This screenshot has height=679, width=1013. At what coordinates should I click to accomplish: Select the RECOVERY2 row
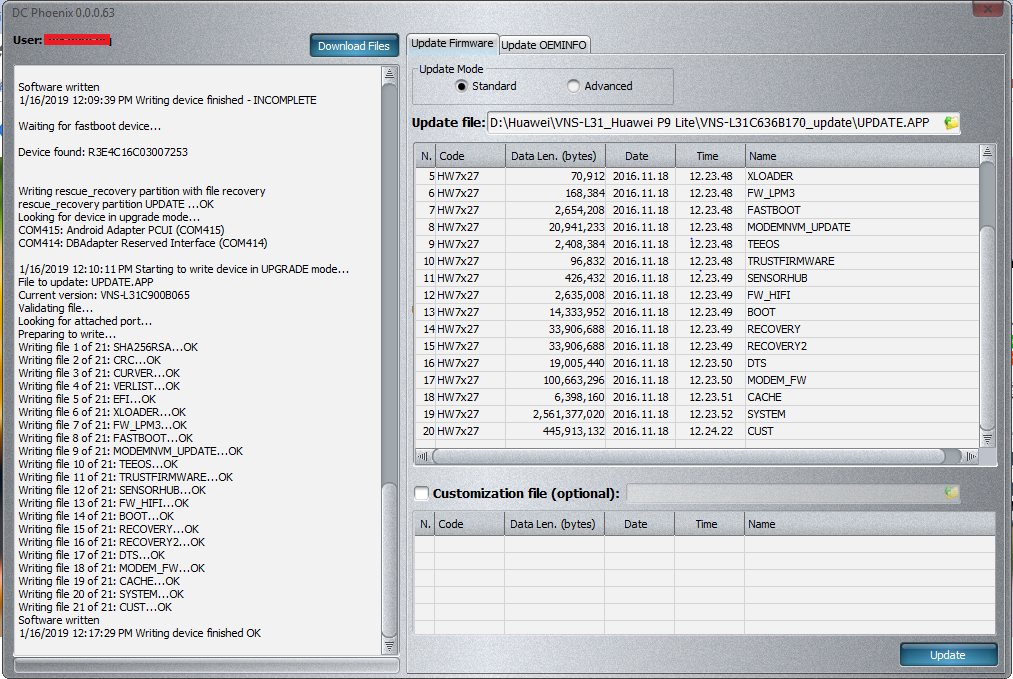[x=698, y=346]
